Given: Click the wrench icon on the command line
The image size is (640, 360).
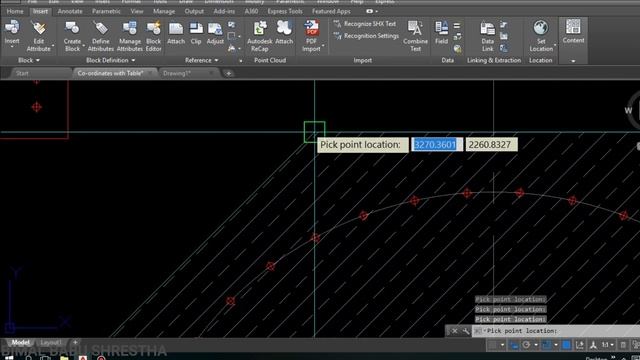Looking at the screenshot, I should (466, 331).
